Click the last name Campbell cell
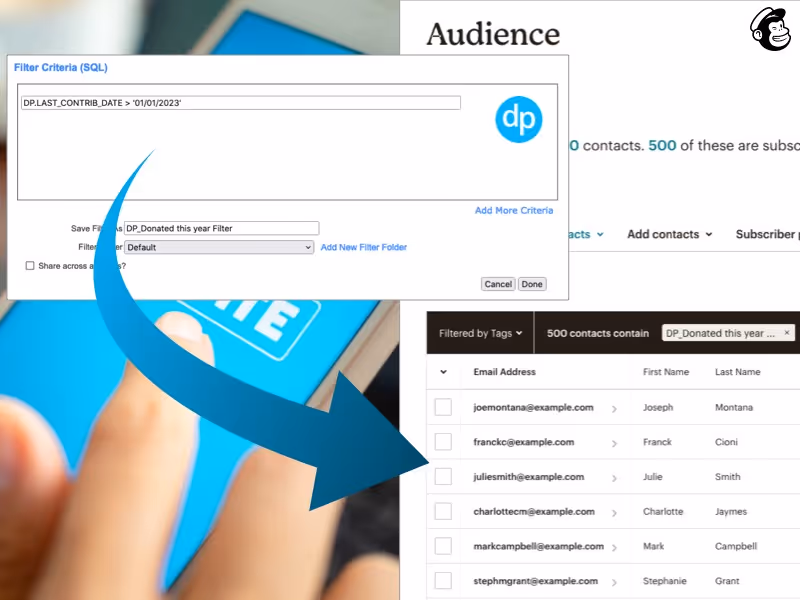This screenshot has width=800, height=600. tap(736, 546)
